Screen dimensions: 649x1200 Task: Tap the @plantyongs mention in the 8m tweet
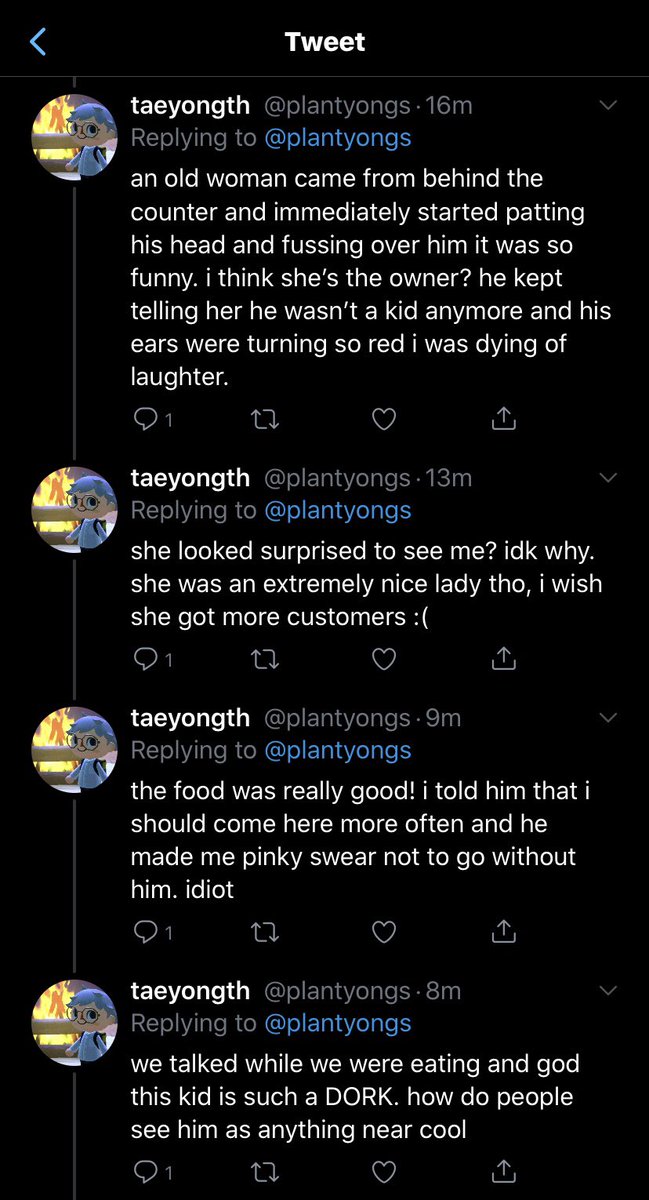338,1023
